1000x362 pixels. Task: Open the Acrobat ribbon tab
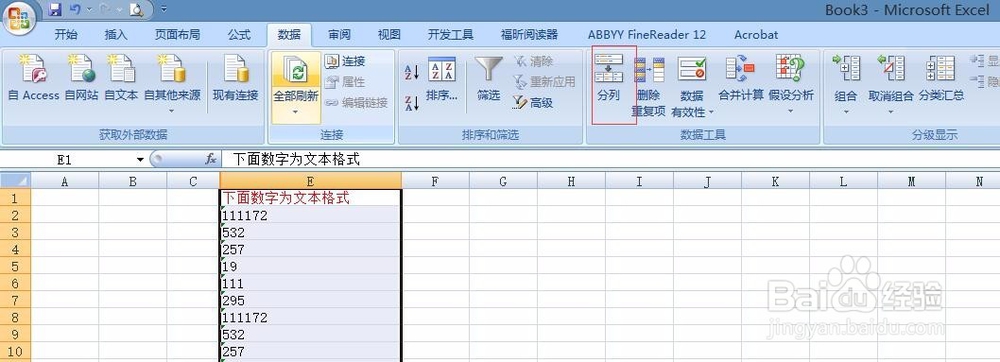point(756,34)
